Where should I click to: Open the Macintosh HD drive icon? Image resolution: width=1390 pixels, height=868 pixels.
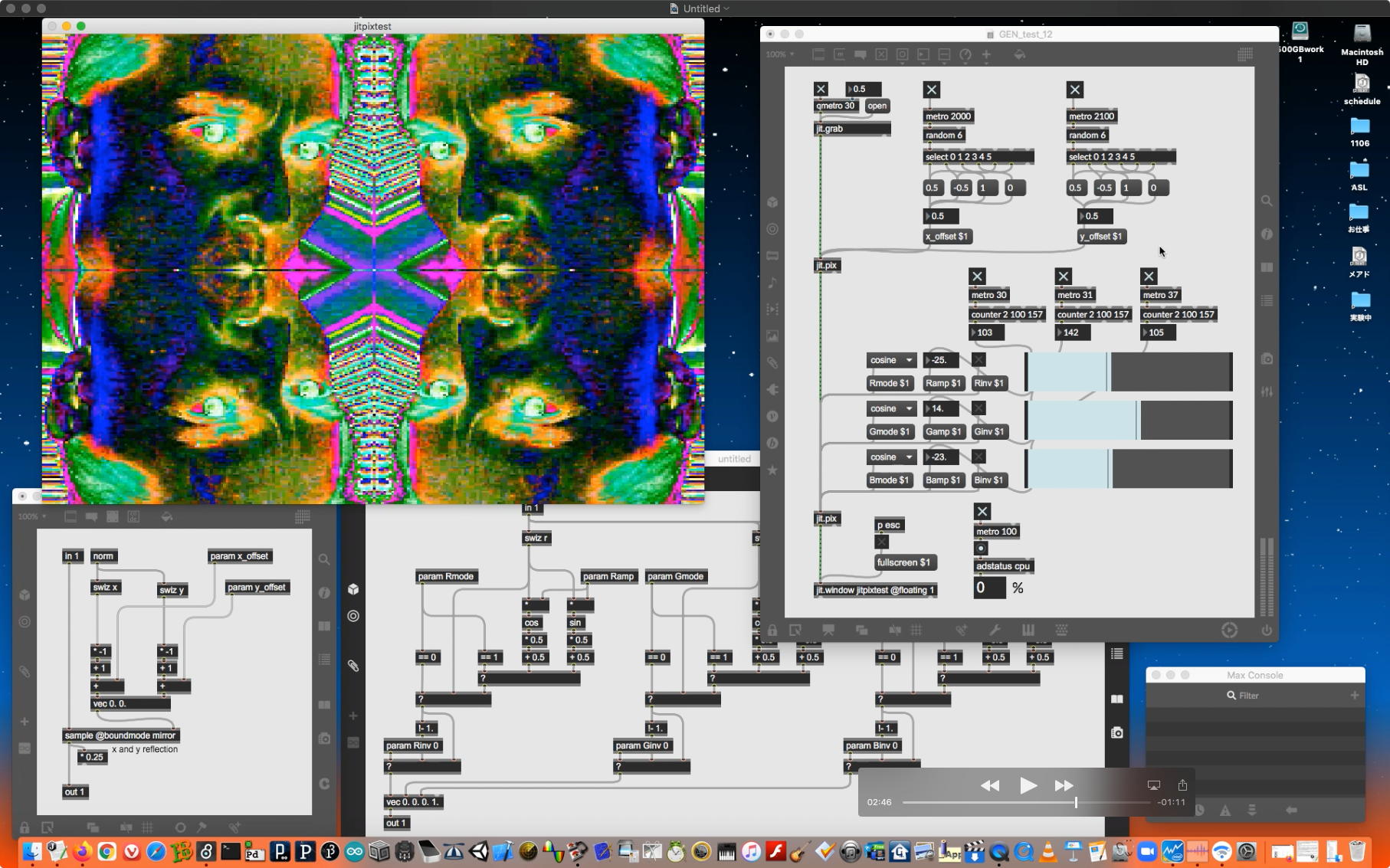click(x=1362, y=44)
